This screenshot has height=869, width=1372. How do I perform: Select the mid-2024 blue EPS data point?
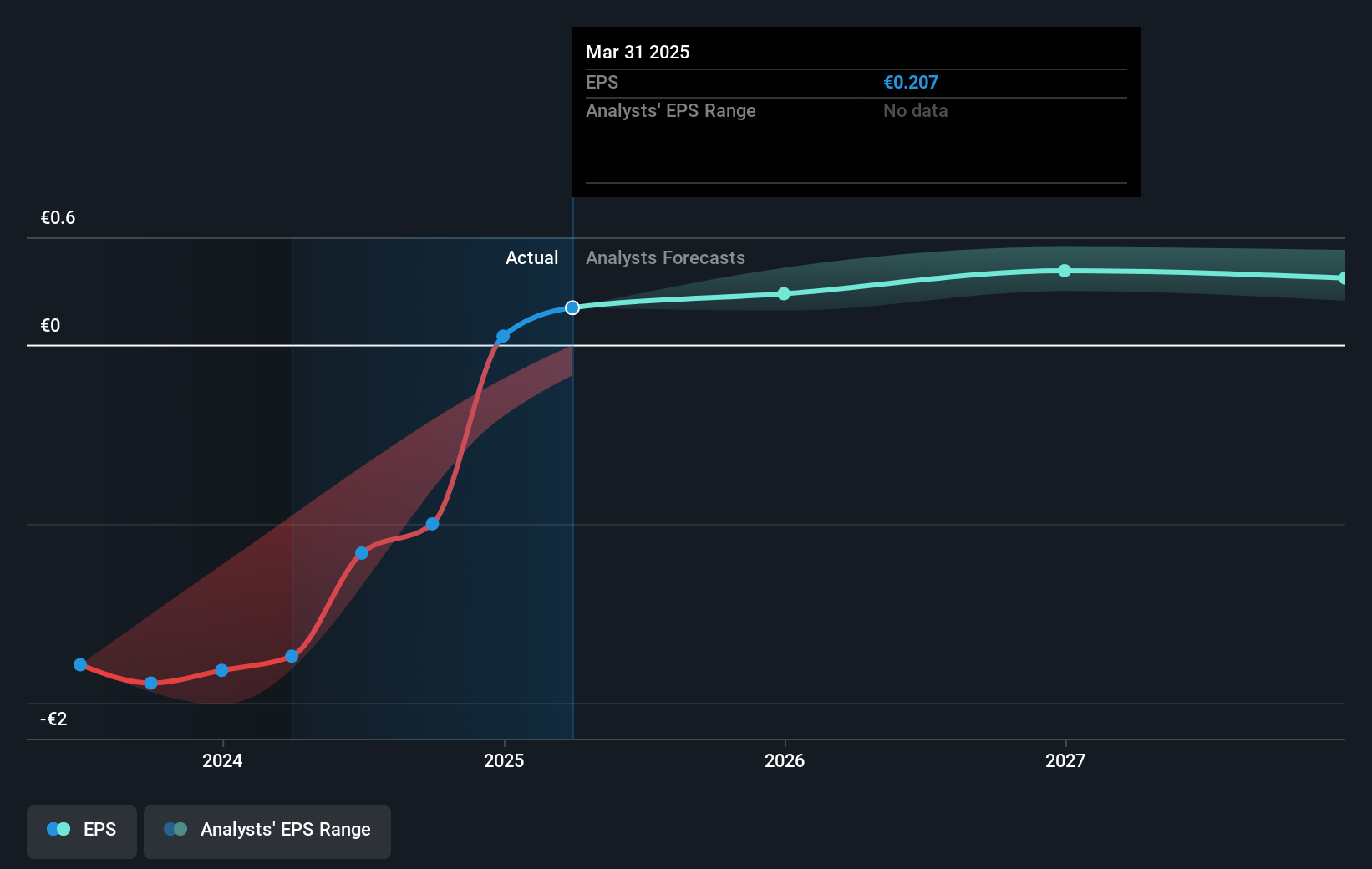pos(362,552)
